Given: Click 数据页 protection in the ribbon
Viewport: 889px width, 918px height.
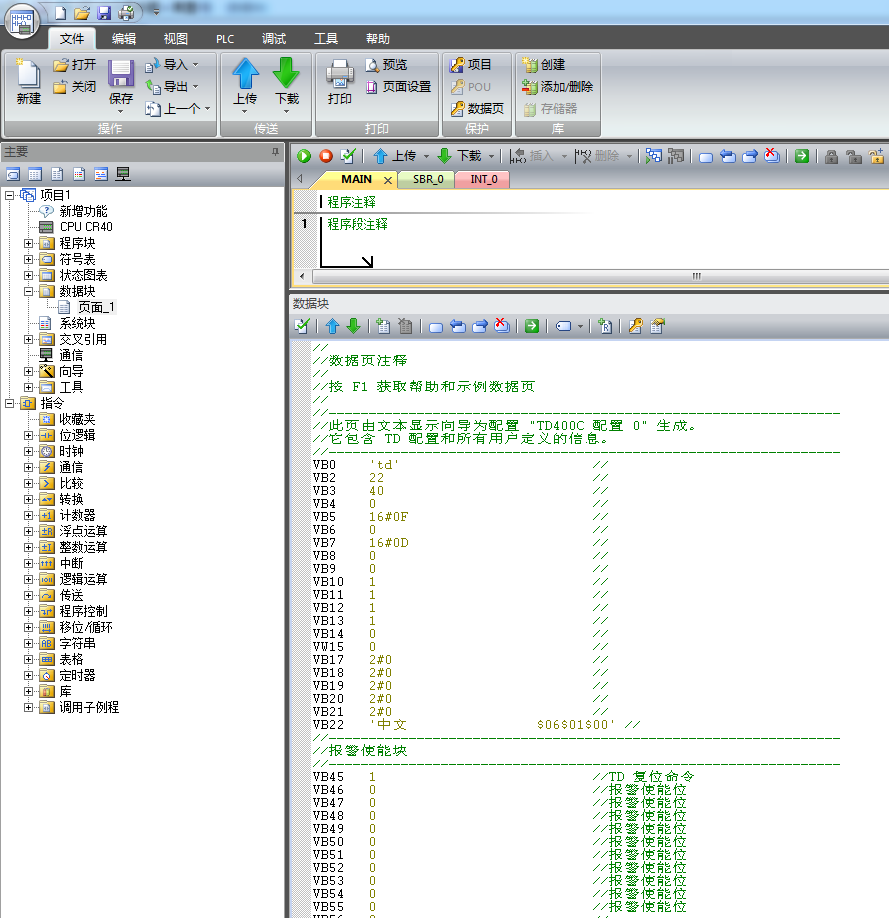Looking at the screenshot, I should click(477, 109).
